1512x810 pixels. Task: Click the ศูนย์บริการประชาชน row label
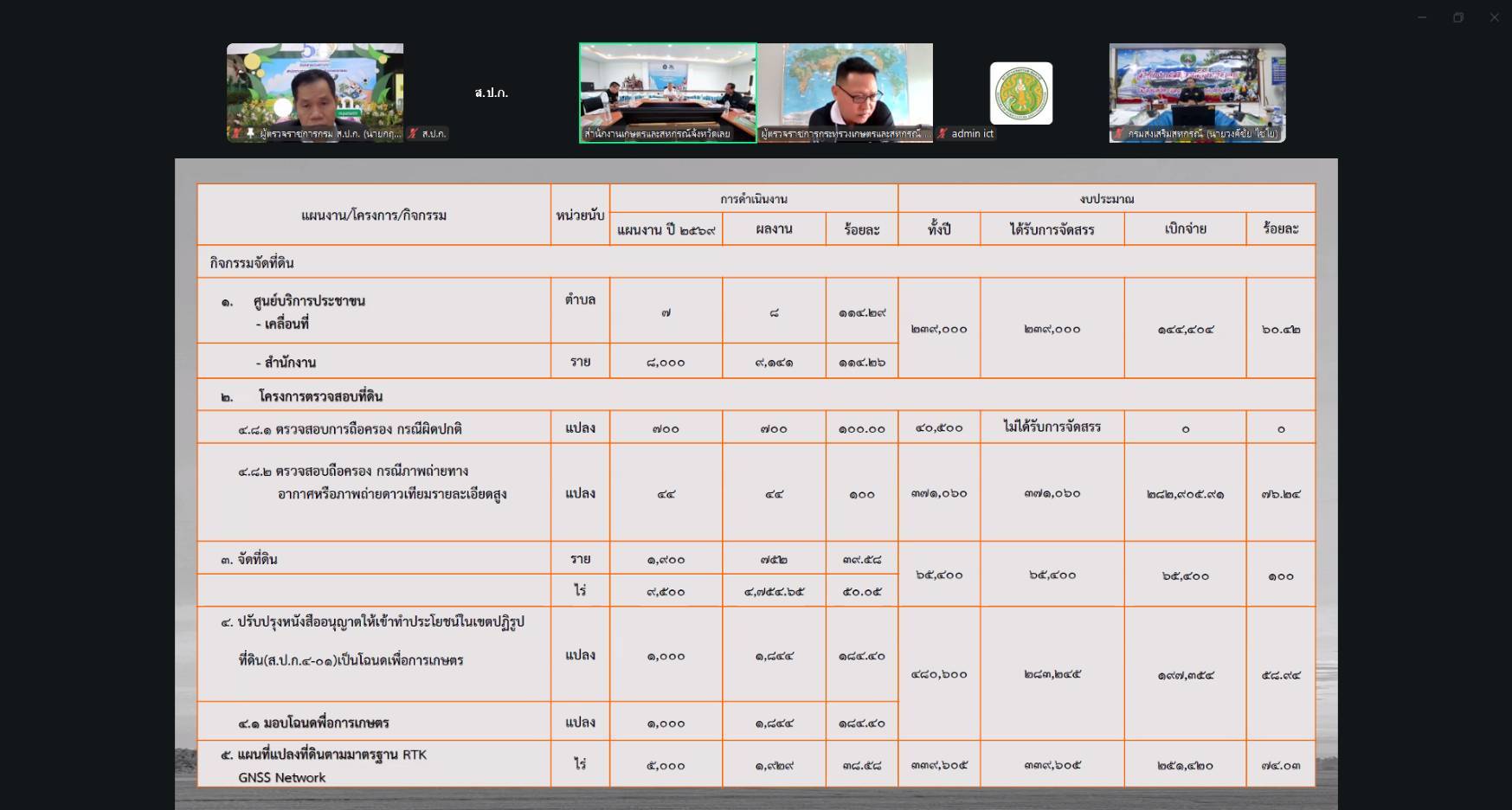point(309,301)
